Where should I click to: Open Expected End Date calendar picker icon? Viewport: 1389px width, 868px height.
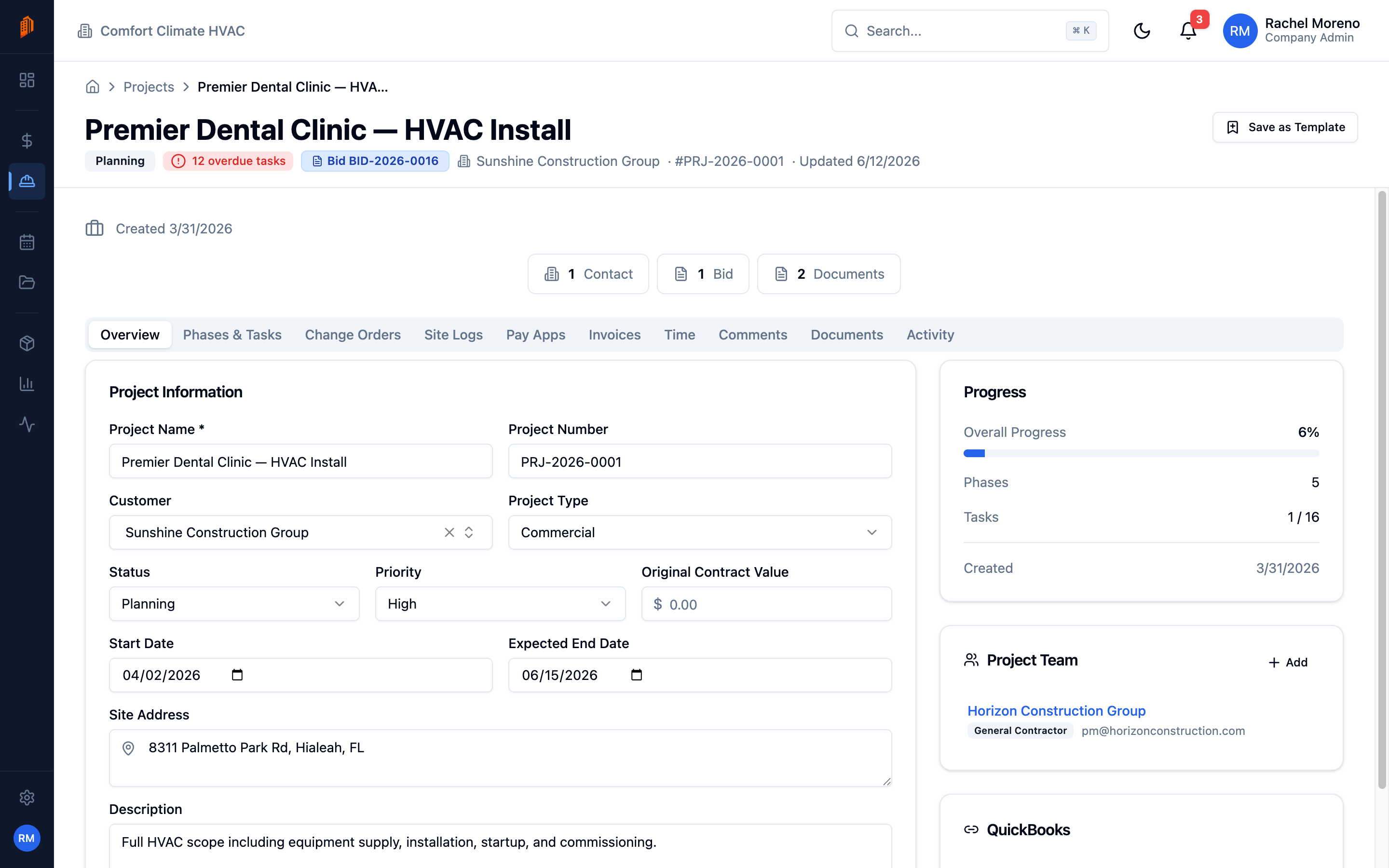tap(637, 675)
